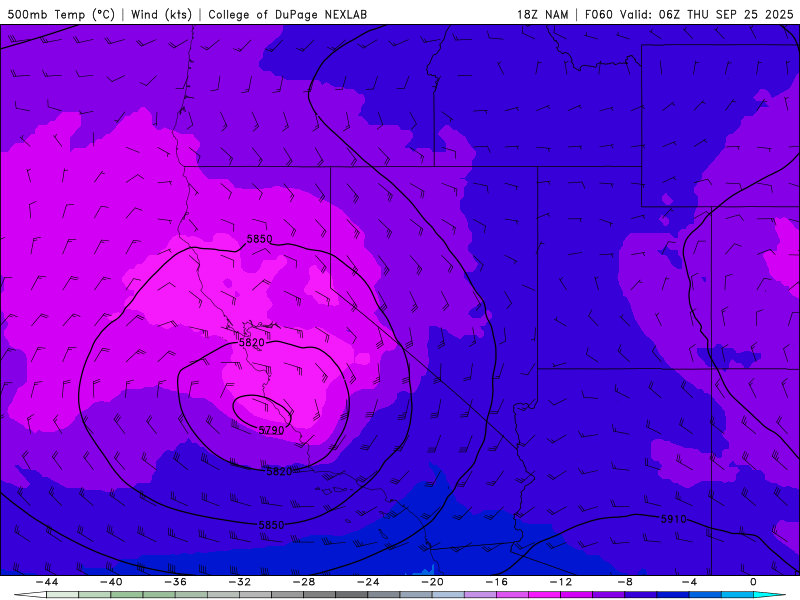800x600 pixels.
Task: Click the -4 colorbar label
Action: tap(689, 582)
